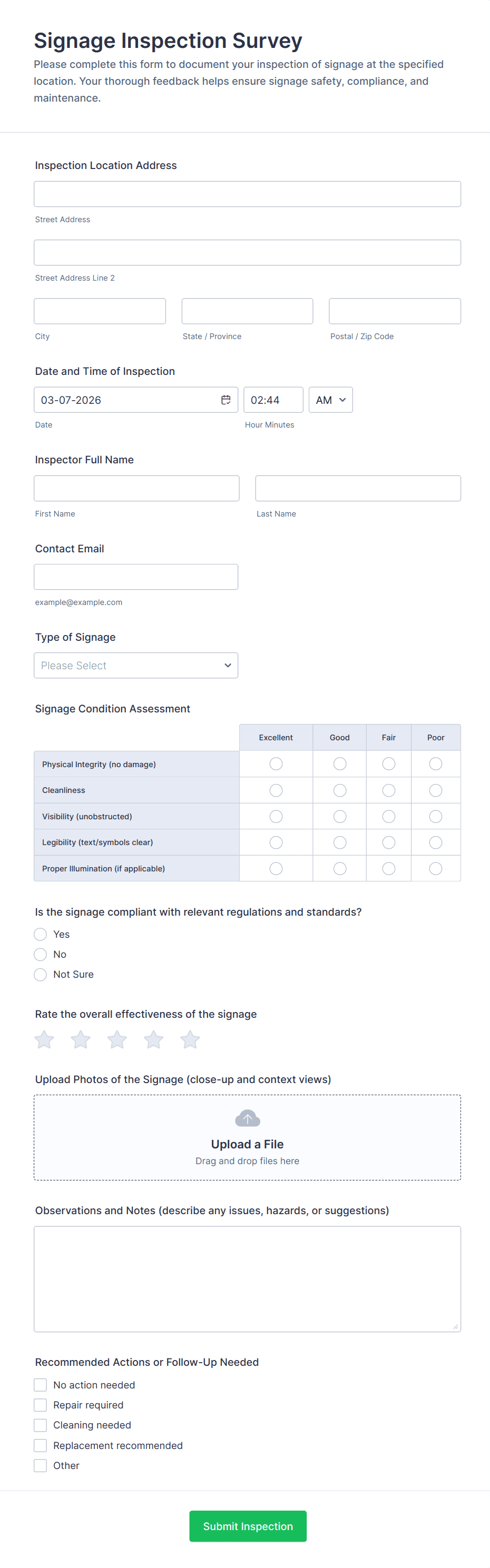Focus the Street Address input field
The height and width of the screenshot is (1568, 490).
(x=248, y=194)
